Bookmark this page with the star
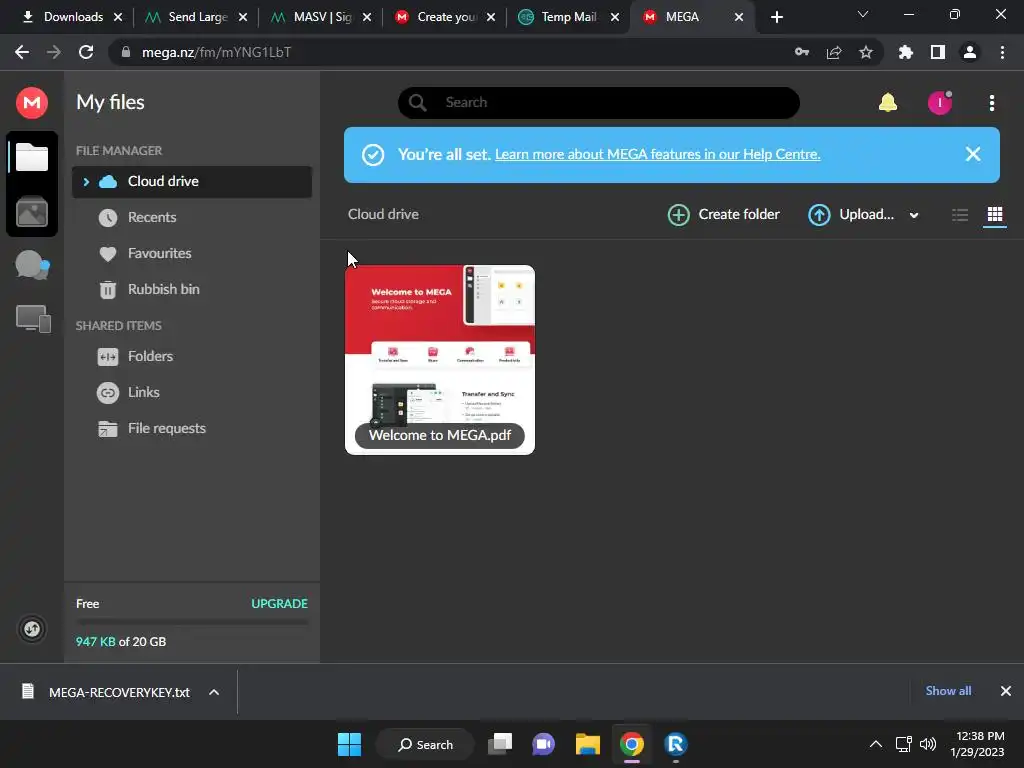The height and width of the screenshot is (768, 1024). point(866,52)
